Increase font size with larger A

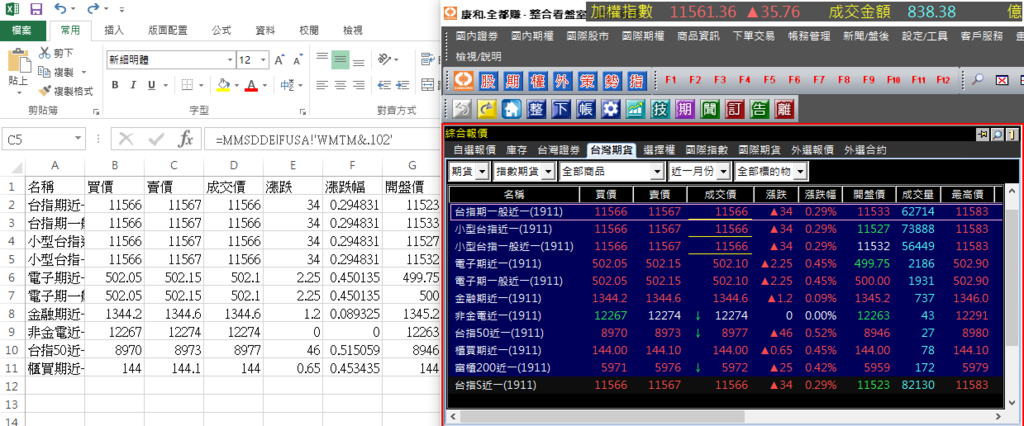(x=280, y=60)
